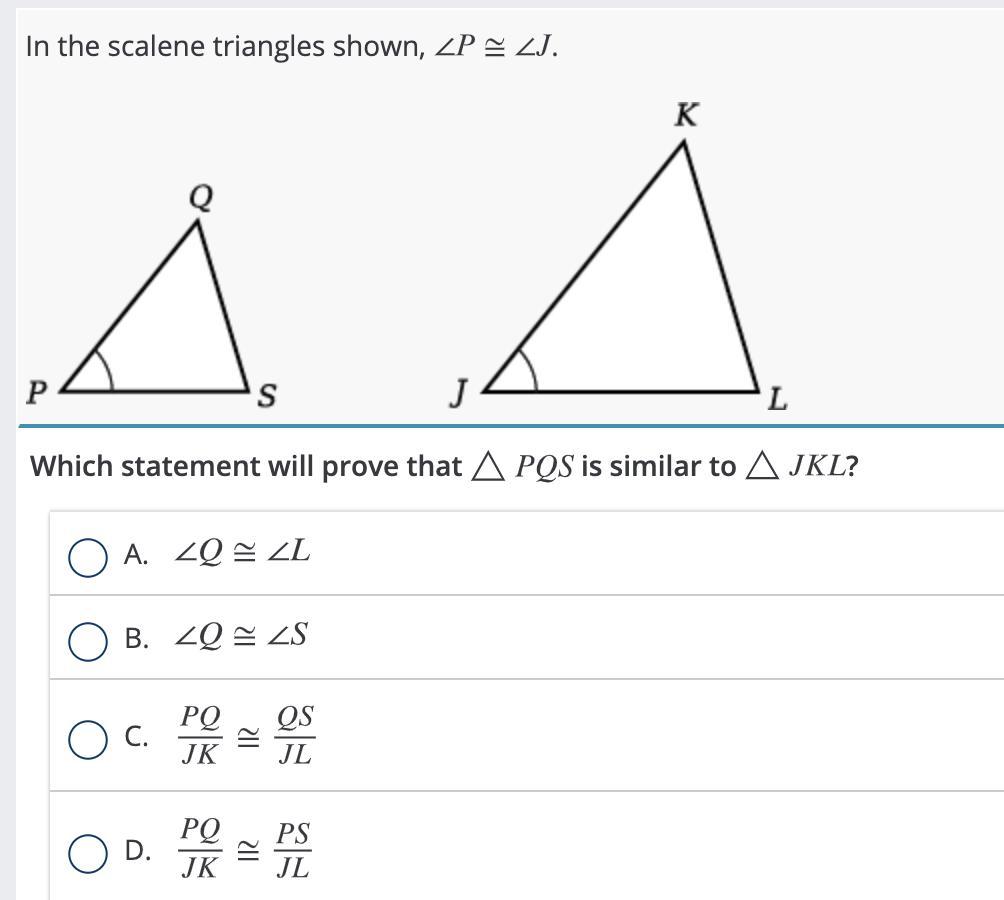Click the PQ/JK ≅ PS/JL fraction expression
Screen dimensions: 1004x900
point(245,851)
